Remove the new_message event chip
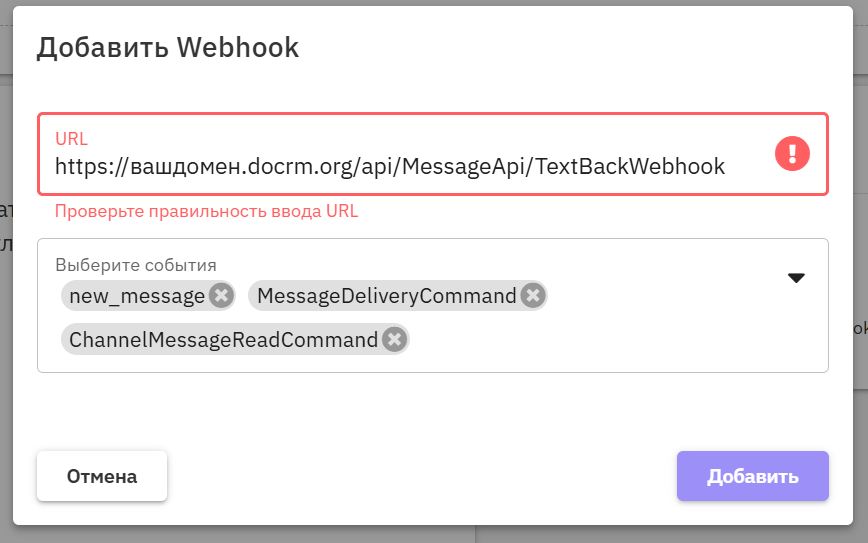 click(222, 295)
